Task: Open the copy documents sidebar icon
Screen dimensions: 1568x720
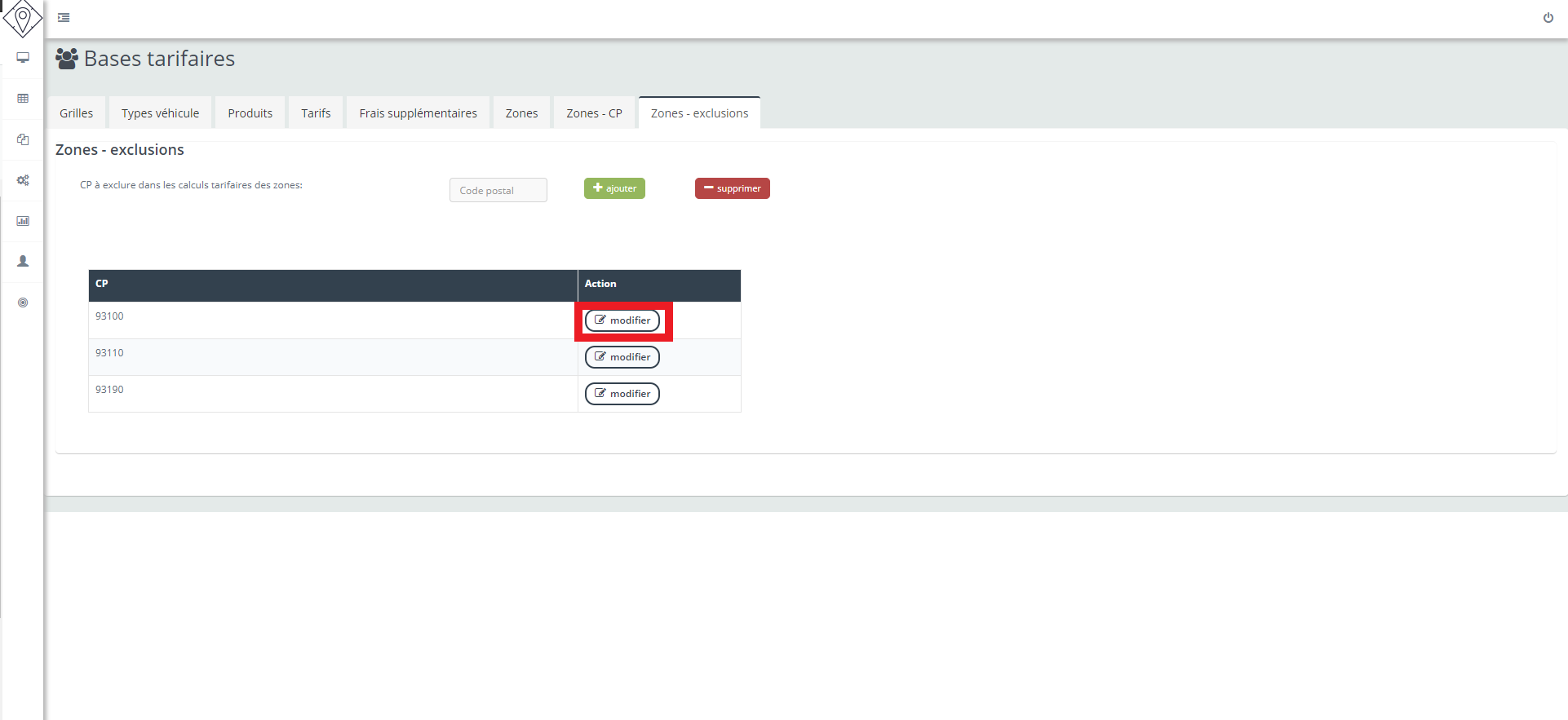Action: point(23,139)
